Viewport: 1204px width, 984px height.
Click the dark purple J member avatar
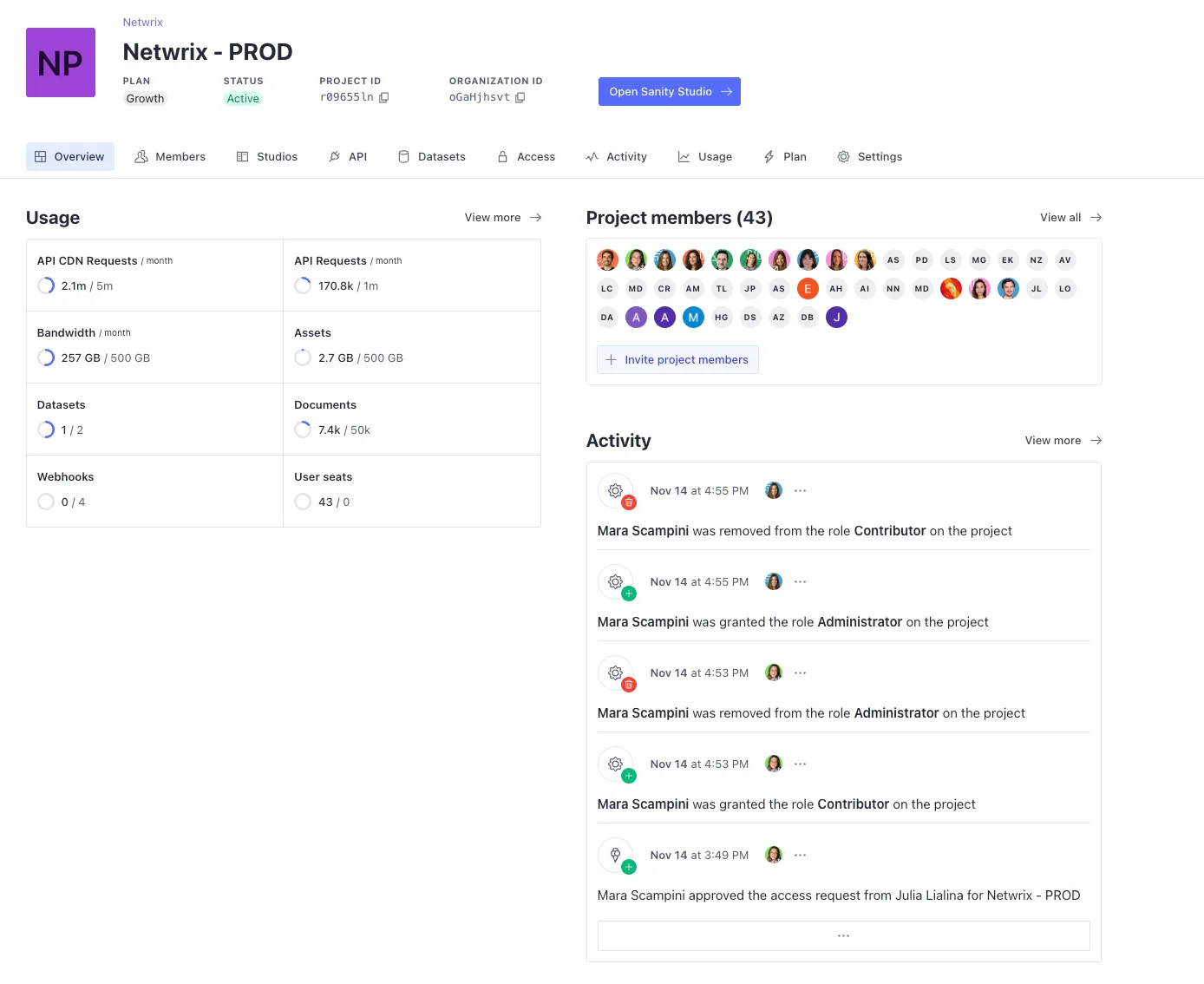836,318
